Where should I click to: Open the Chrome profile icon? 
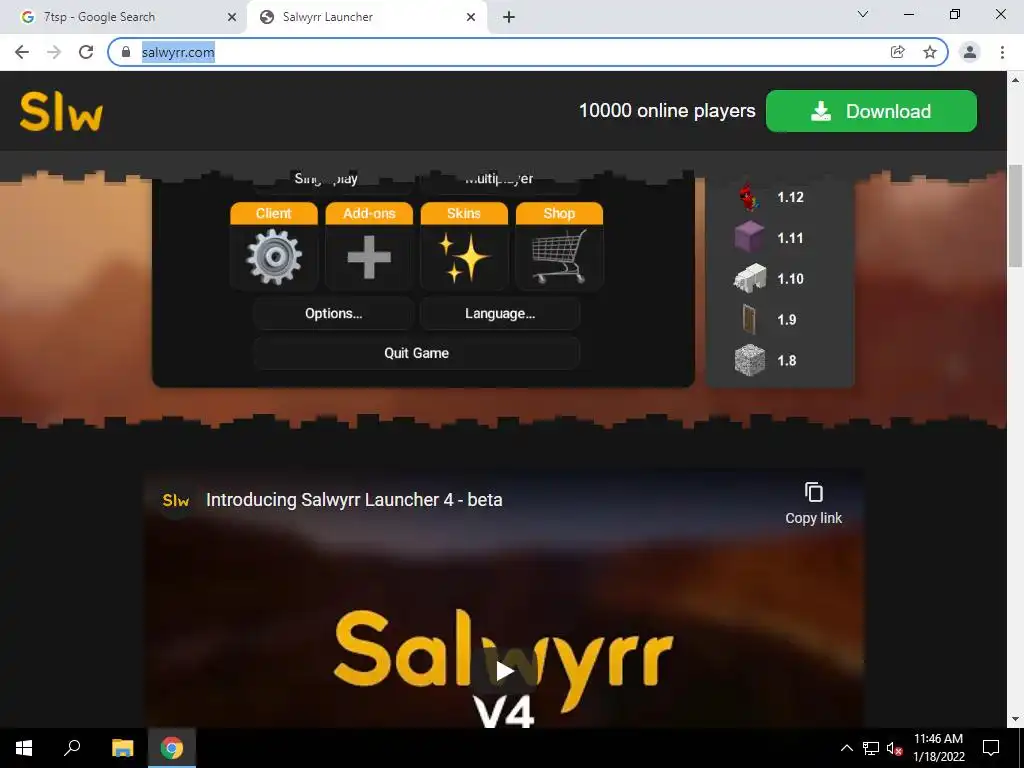click(970, 52)
